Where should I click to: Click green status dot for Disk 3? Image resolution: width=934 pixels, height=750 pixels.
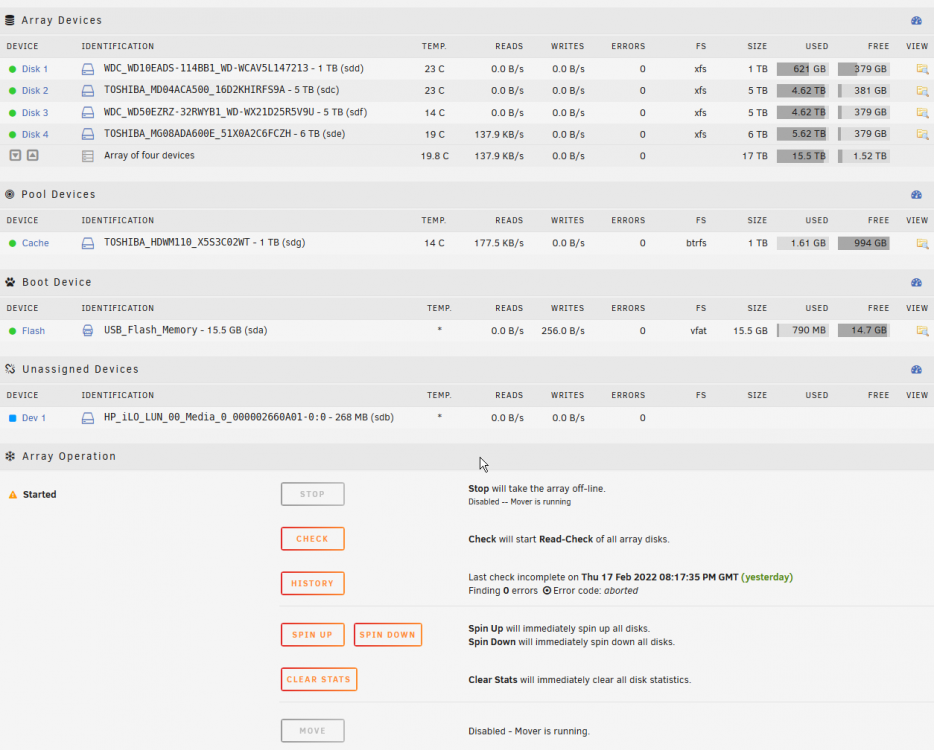pyautogui.click(x=12, y=113)
